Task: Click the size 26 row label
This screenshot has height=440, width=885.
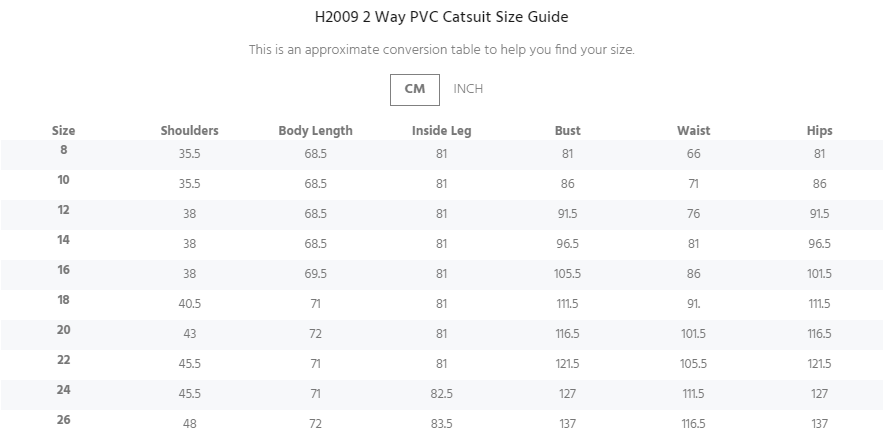Action: [x=64, y=420]
